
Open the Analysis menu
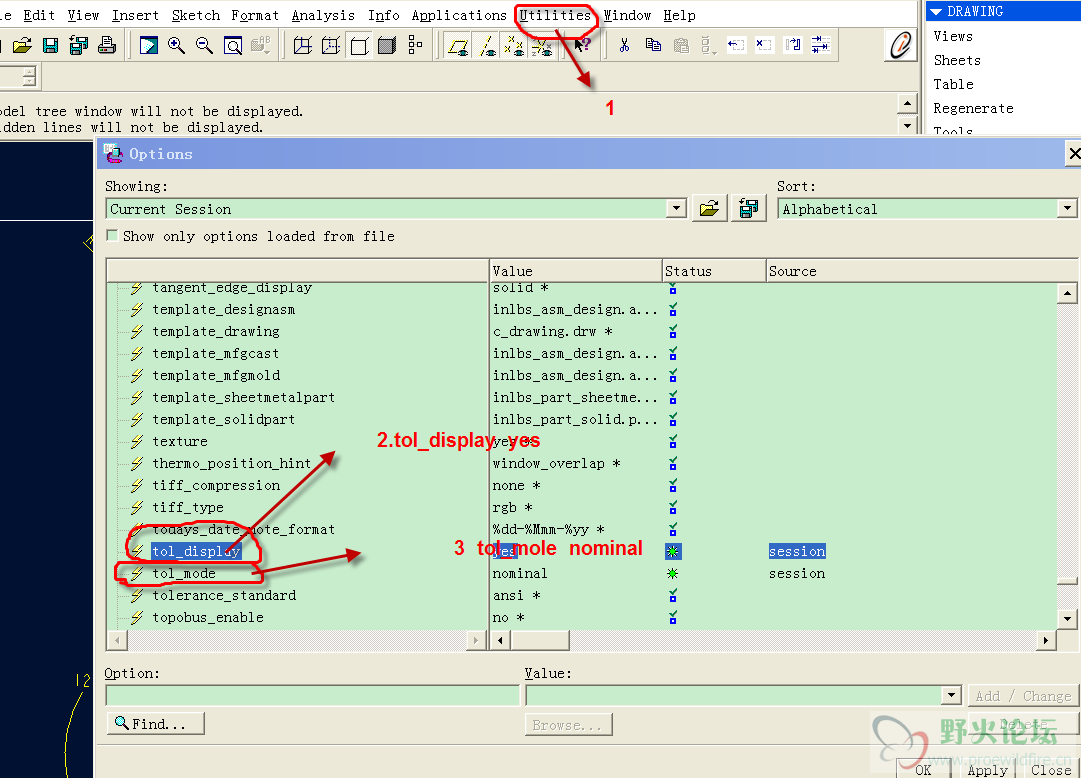pos(323,15)
